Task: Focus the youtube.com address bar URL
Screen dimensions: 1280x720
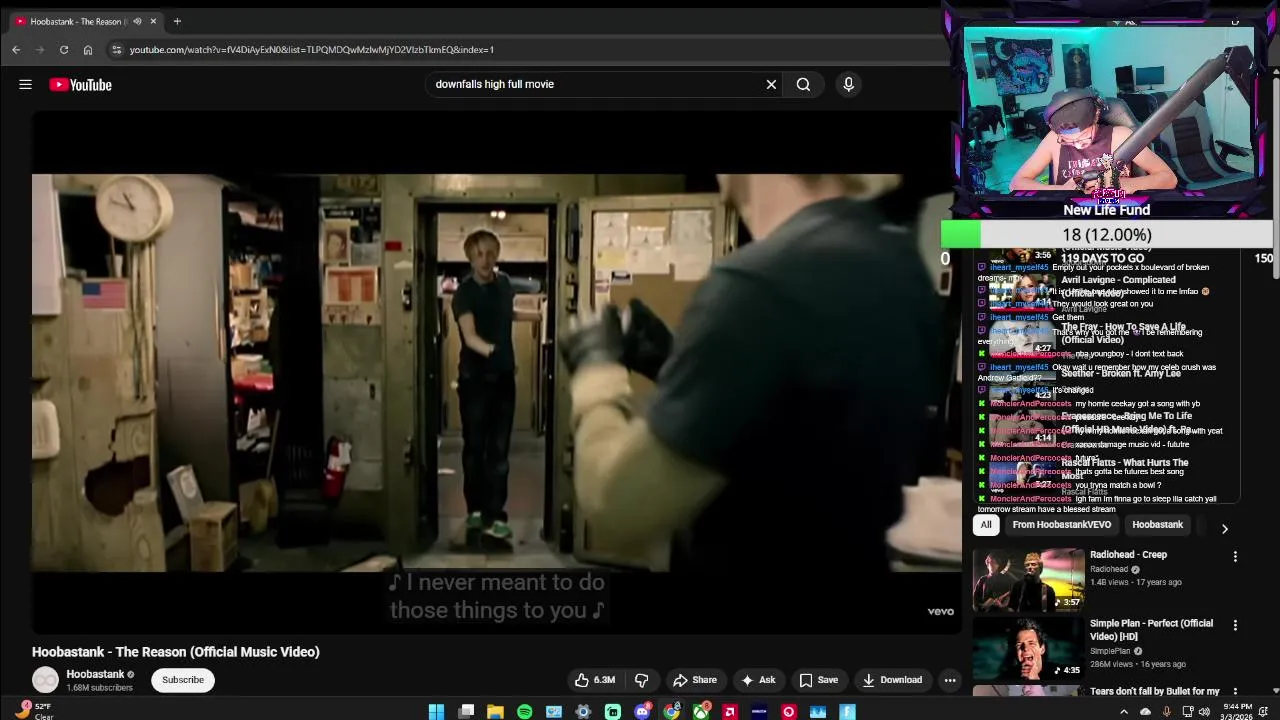Action: point(311,49)
